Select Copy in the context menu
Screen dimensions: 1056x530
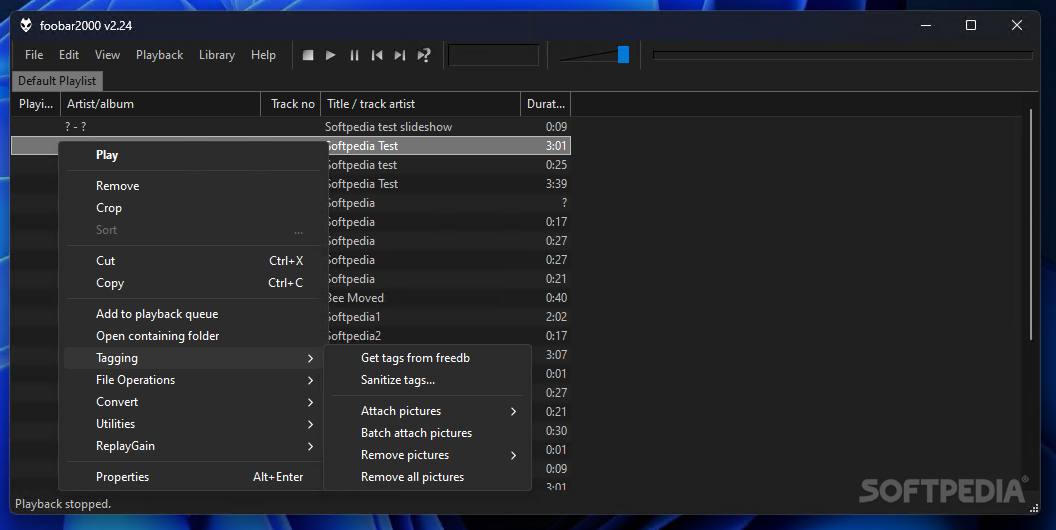click(192, 283)
